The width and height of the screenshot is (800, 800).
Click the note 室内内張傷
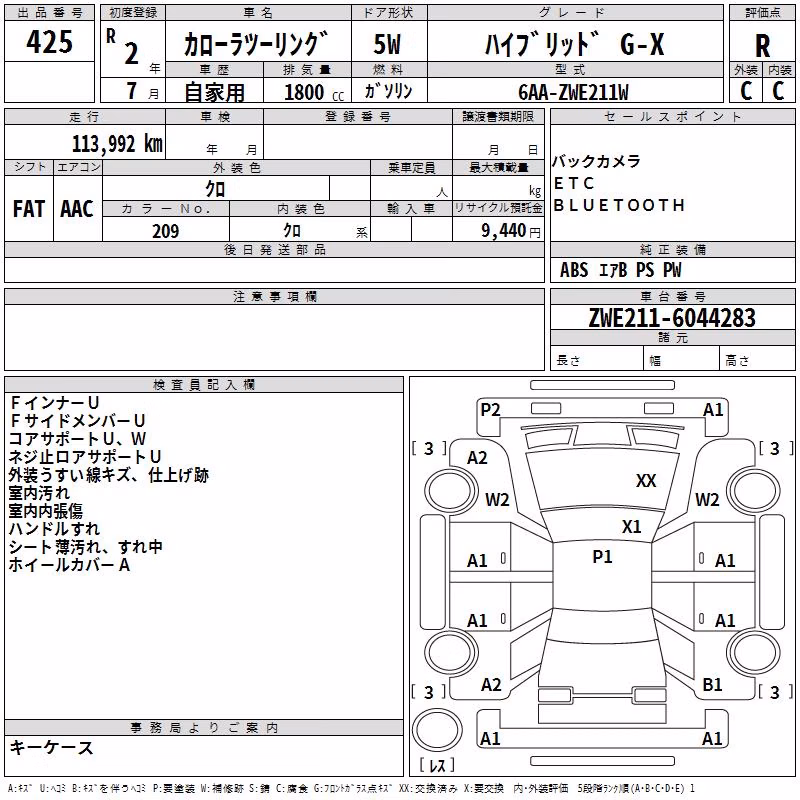click(x=45, y=511)
